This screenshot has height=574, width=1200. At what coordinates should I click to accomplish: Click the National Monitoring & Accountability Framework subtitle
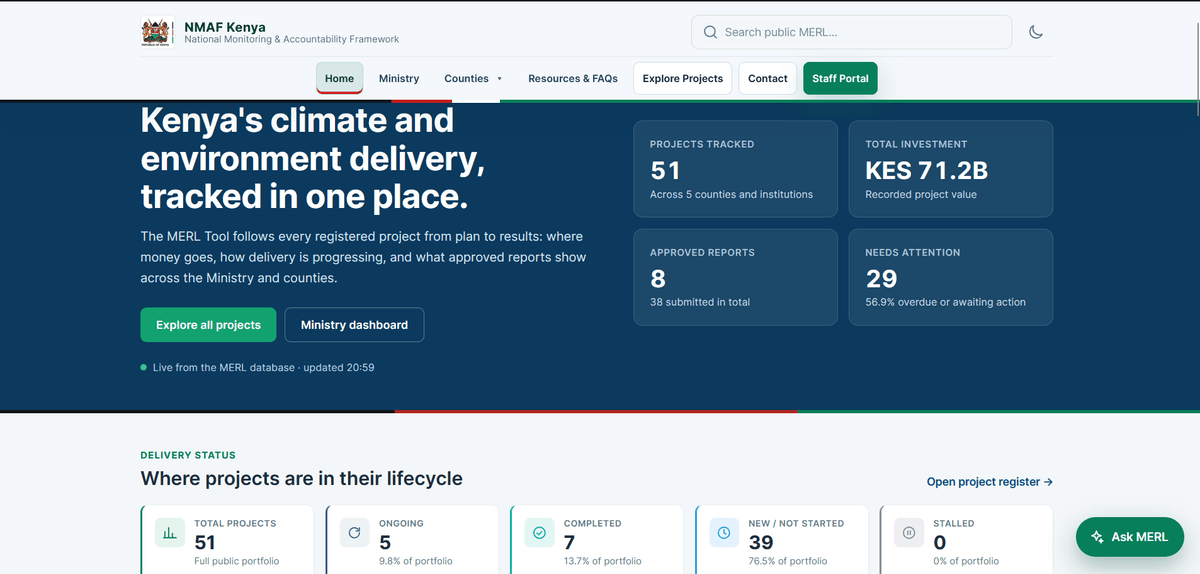292,40
